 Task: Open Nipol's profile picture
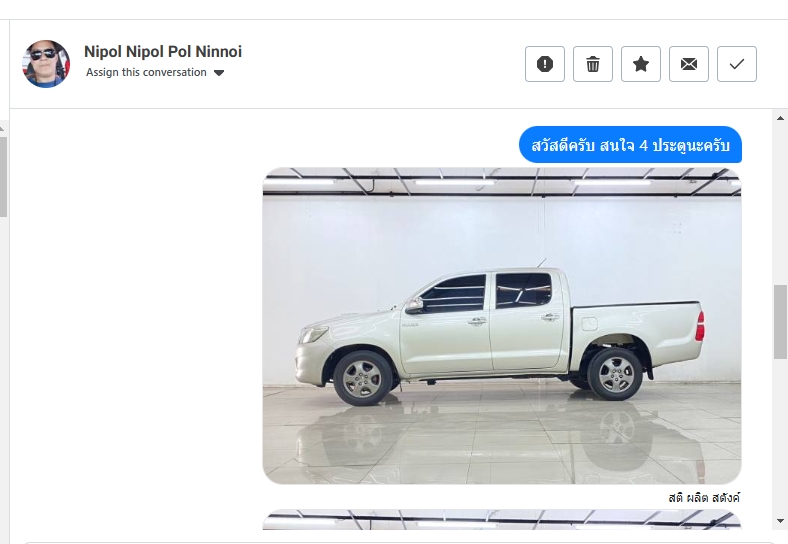[x=46, y=64]
